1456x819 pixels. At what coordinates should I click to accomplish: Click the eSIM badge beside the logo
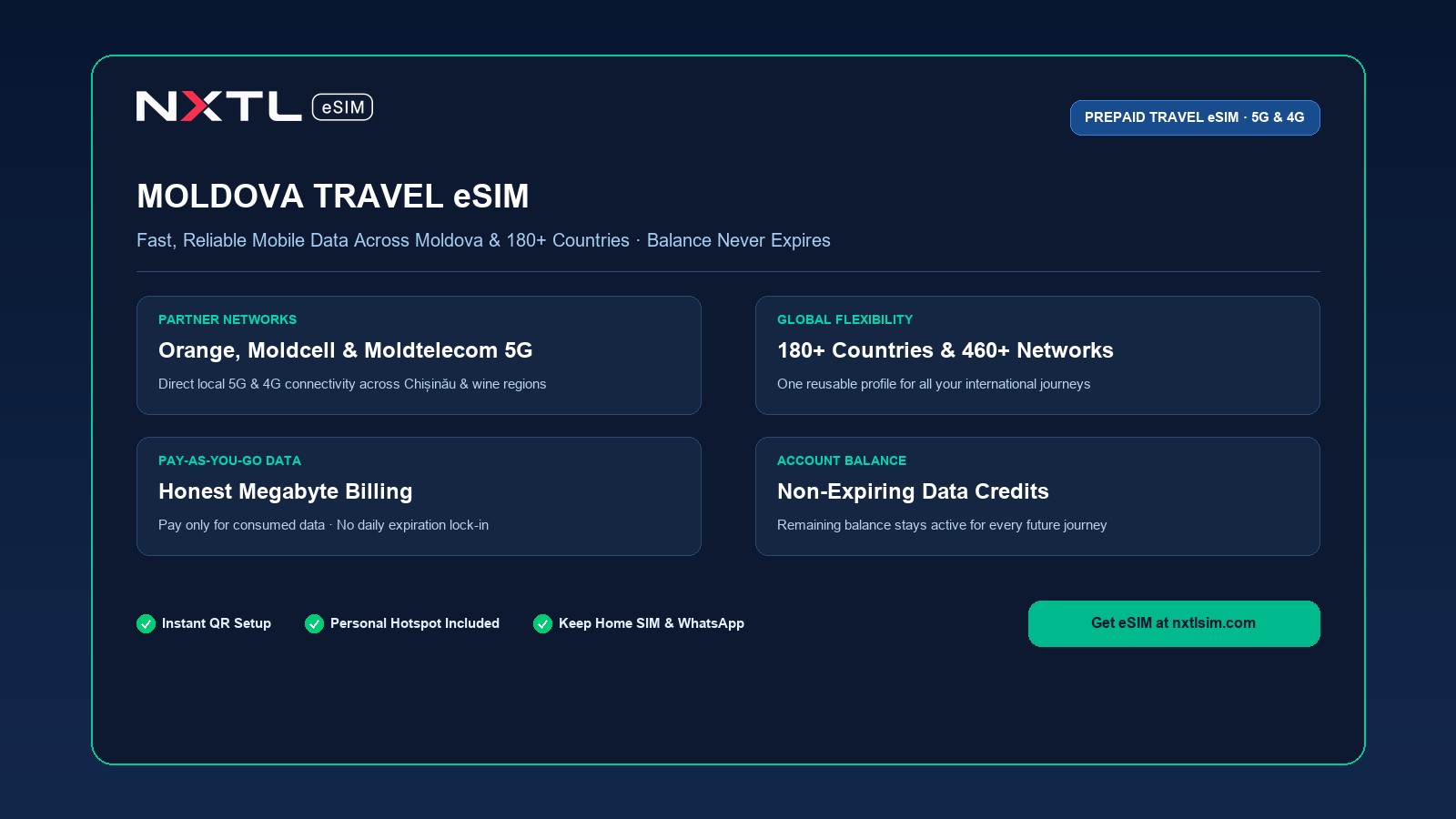point(342,106)
